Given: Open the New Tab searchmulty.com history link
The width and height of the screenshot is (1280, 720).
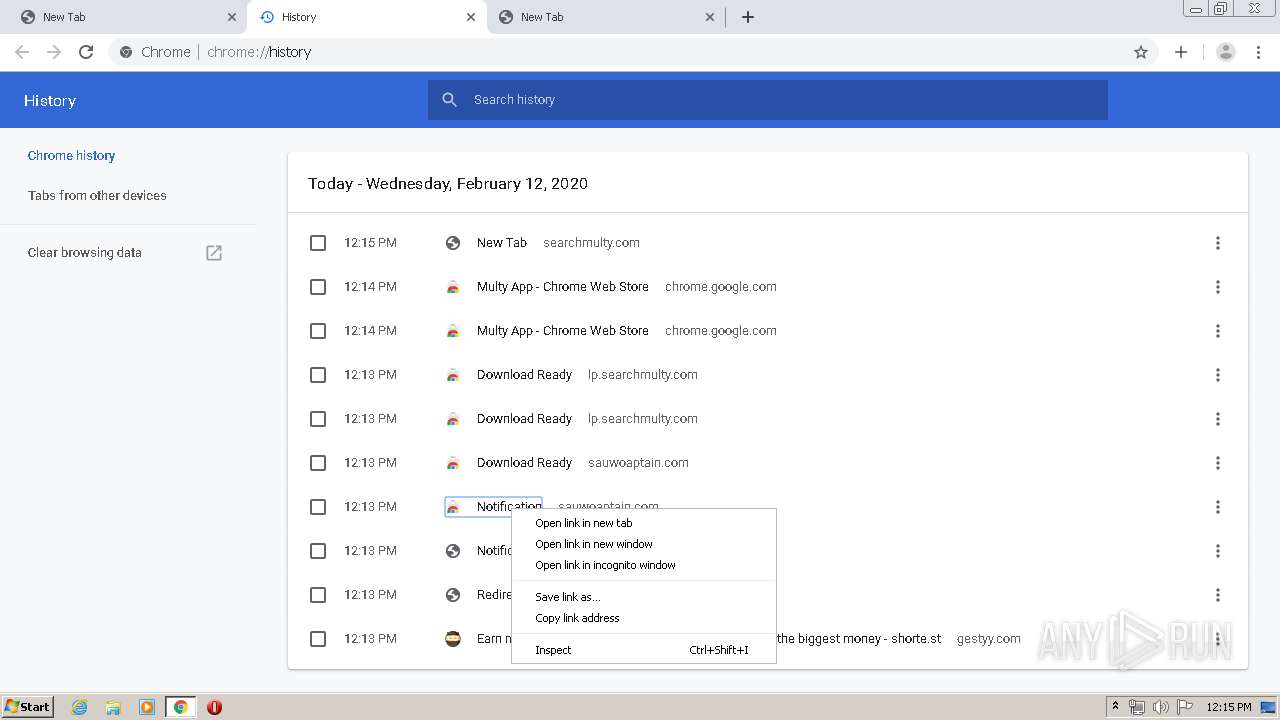Looking at the screenshot, I should coord(502,243).
